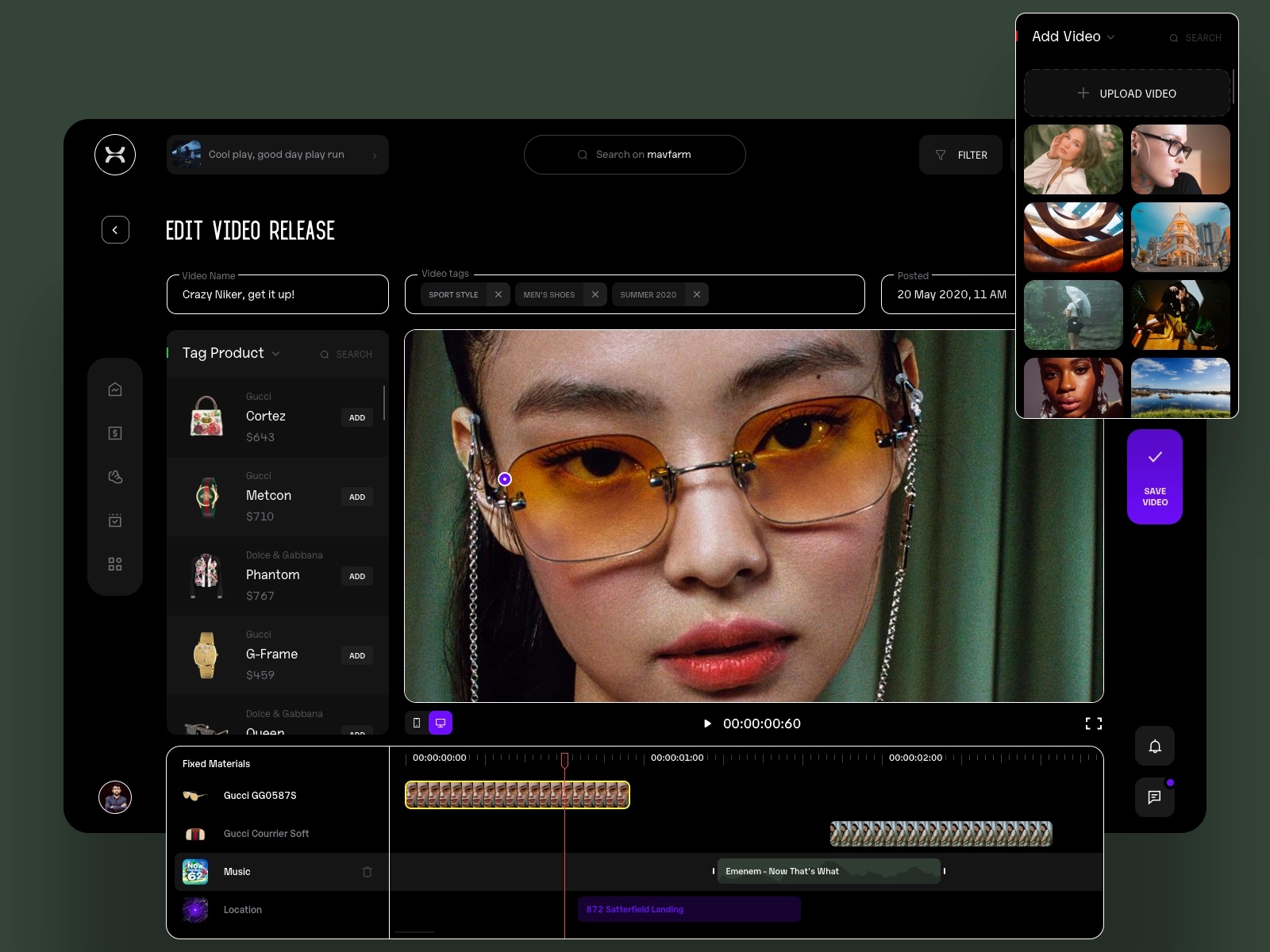The image size is (1270, 952).
Task: Enter fullscreen video preview
Action: click(1094, 724)
